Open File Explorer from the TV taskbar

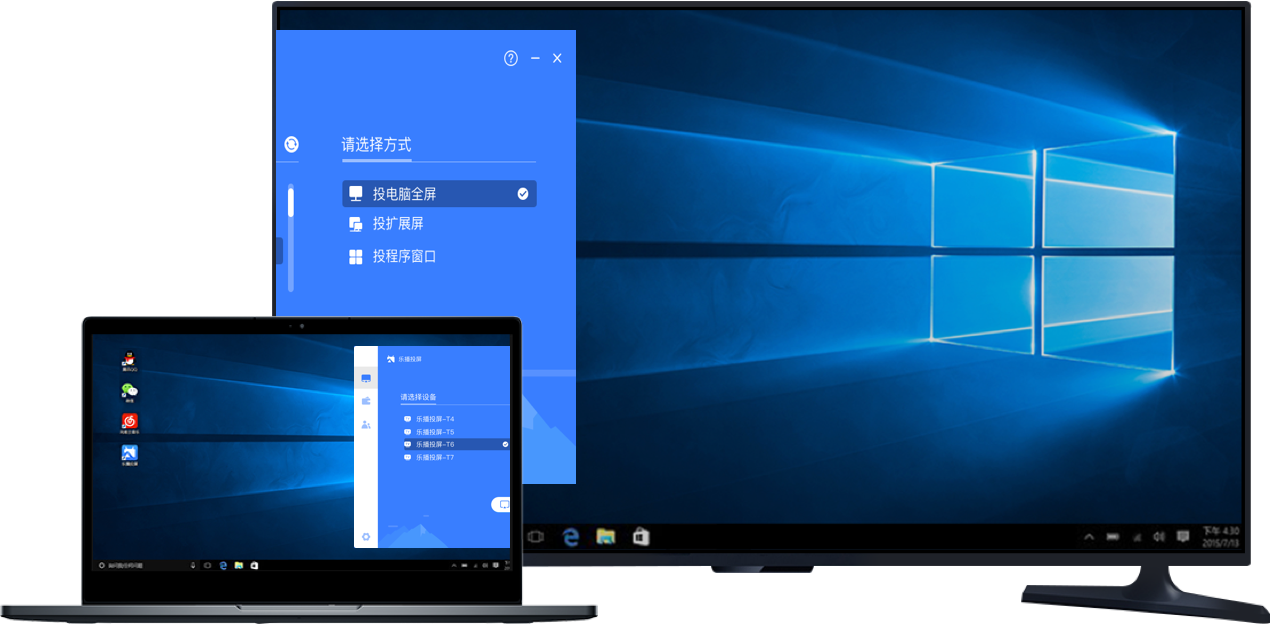pyautogui.click(x=604, y=537)
